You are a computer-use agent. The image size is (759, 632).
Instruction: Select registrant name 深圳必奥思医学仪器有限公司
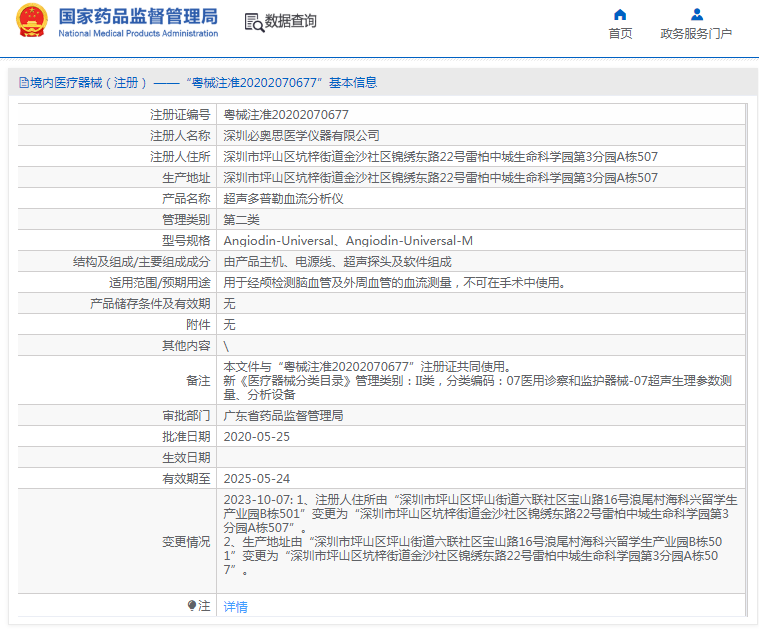point(301,135)
